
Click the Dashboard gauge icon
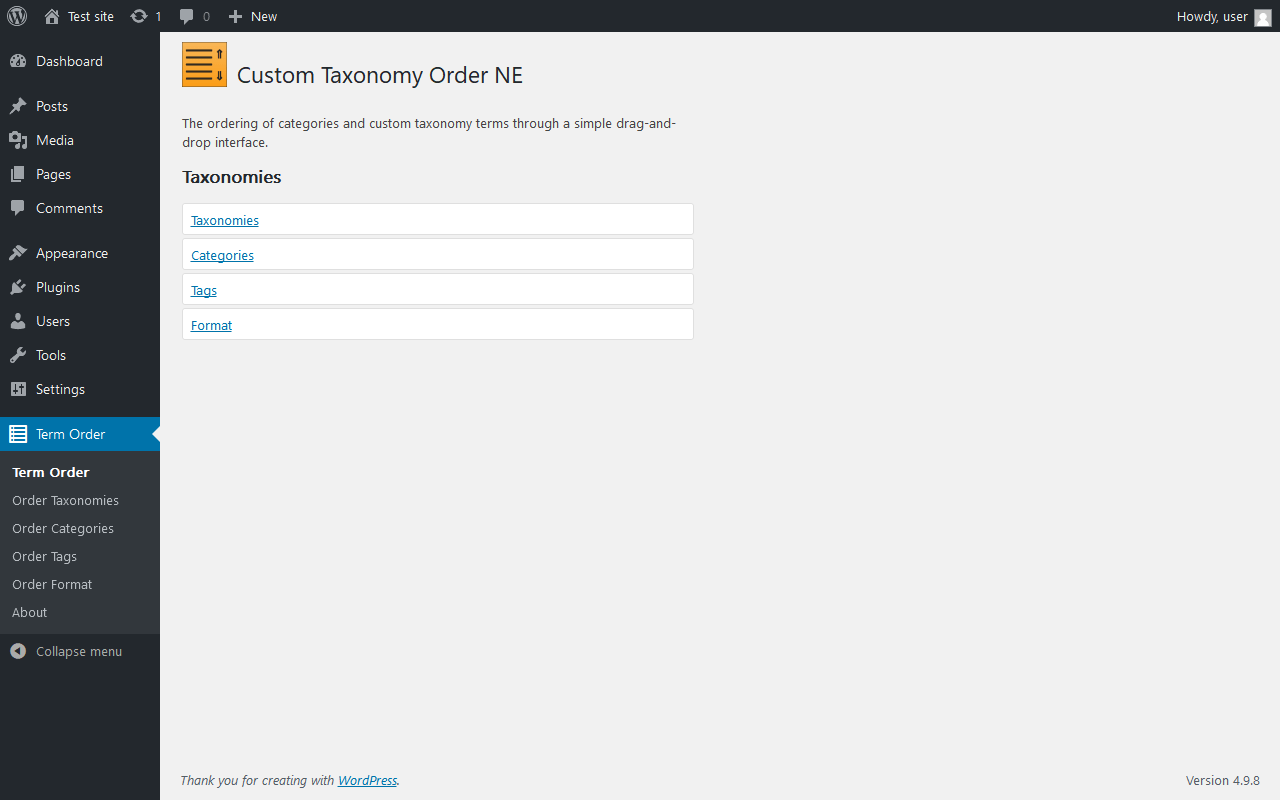click(x=18, y=61)
